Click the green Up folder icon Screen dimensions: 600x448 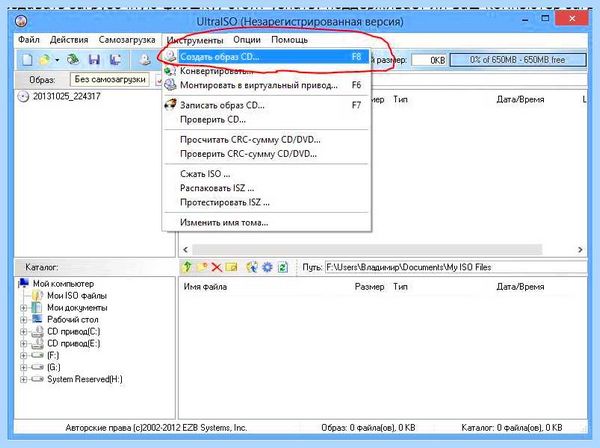(x=187, y=267)
